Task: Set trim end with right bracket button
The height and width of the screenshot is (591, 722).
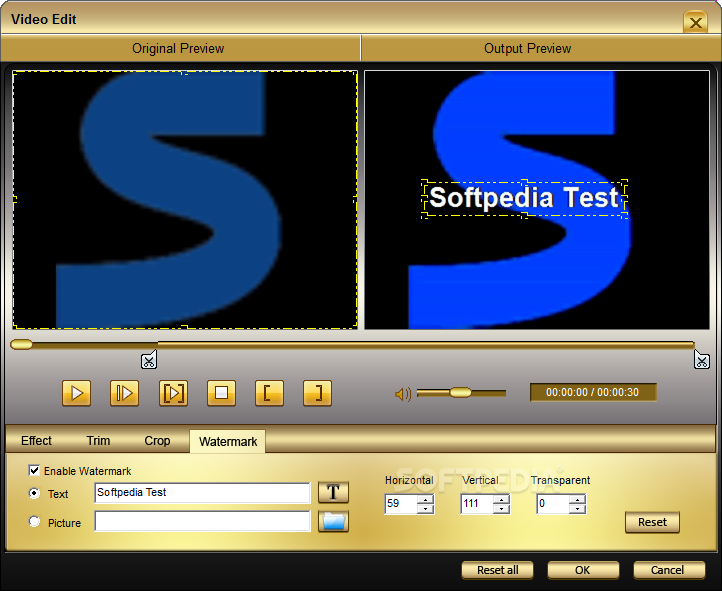Action: point(317,393)
